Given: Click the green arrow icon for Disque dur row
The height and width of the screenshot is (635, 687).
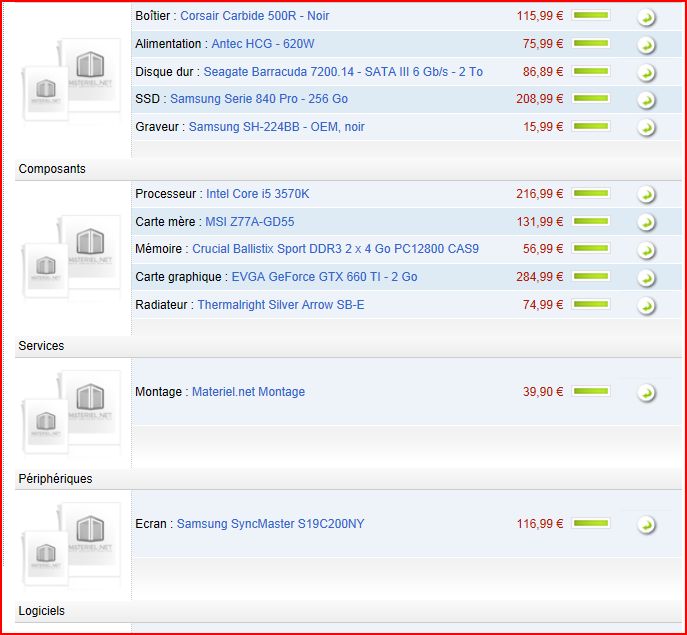Looking at the screenshot, I should click(646, 73).
